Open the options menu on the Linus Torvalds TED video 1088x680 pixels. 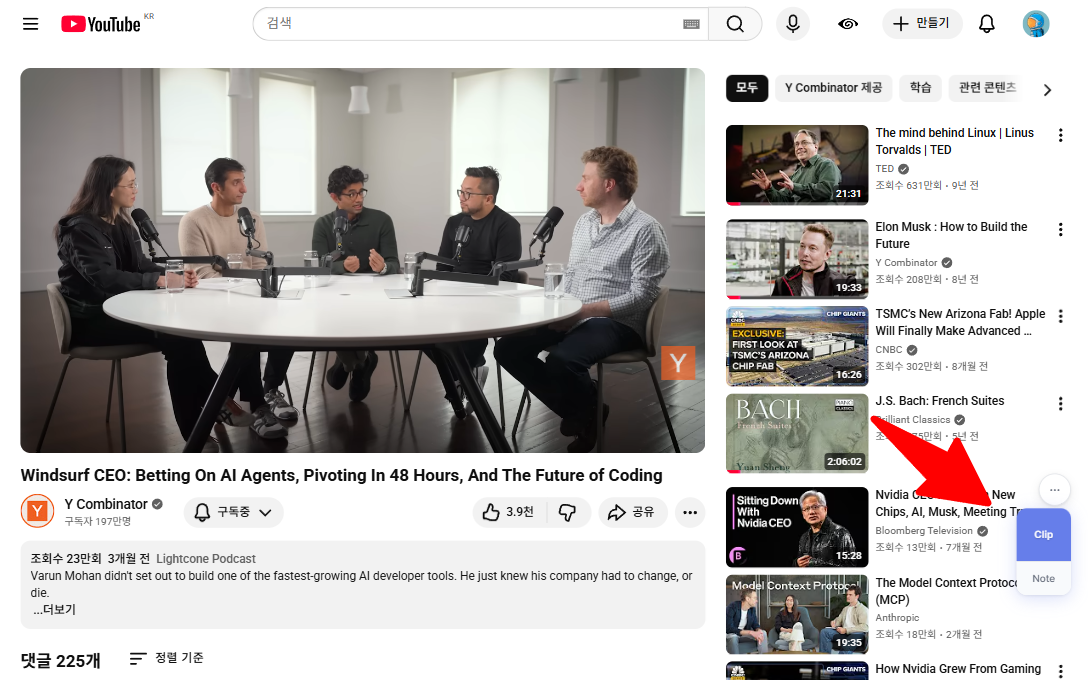click(x=1060, y=135)
